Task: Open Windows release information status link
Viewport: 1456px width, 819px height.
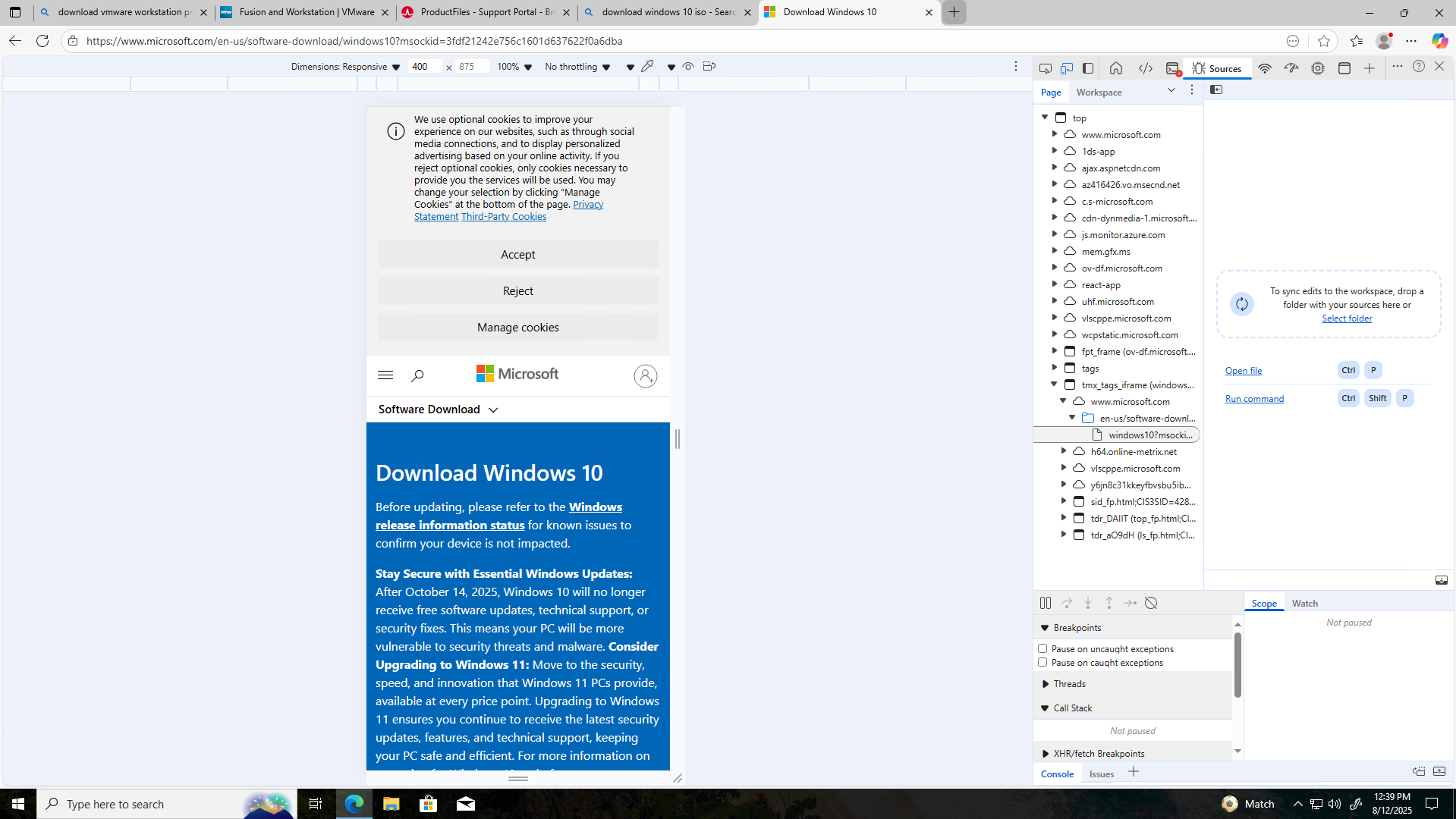Action: coord(498,516)
